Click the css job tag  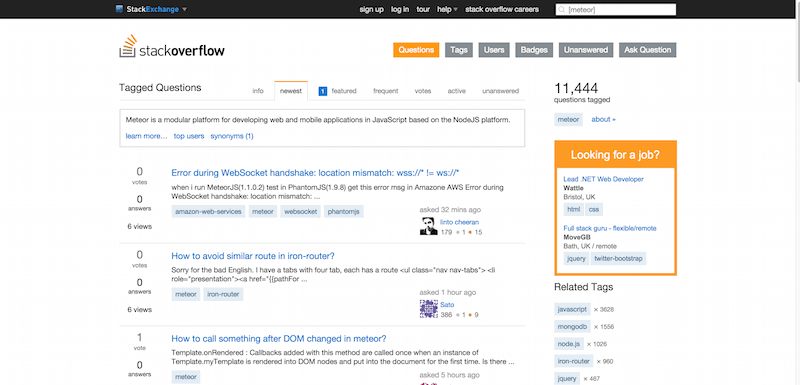tap(594, 210)
